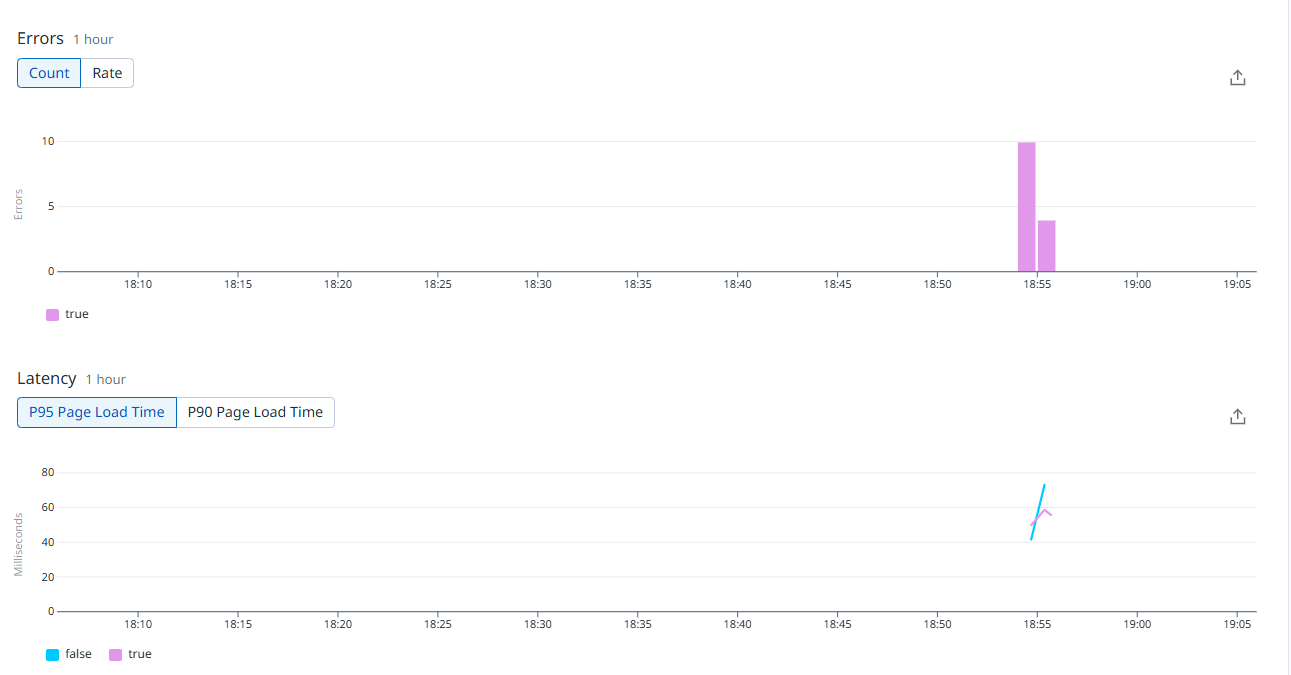The image size is (1291, 675).
Task: Click the '1 hour' label beside Latency
Action: click(105, 379)
